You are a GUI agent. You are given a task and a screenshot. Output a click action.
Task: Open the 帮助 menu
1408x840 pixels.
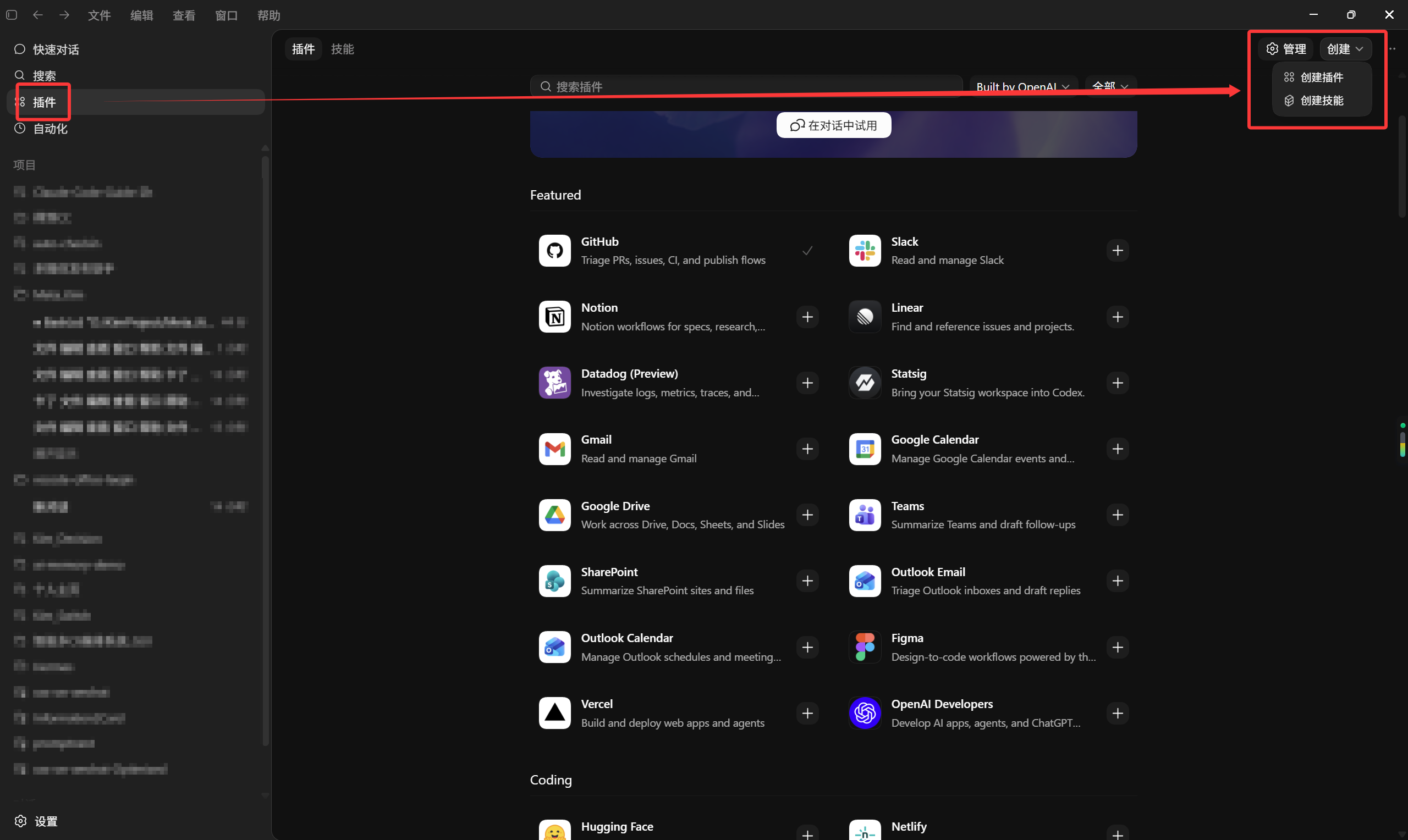[x=269, y=15]
